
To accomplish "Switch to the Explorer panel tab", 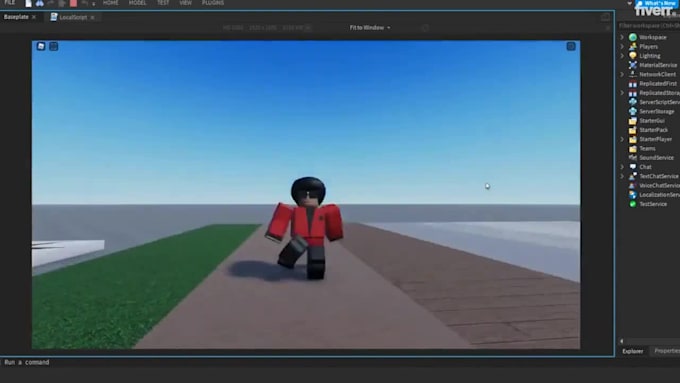I will (633, 351).
